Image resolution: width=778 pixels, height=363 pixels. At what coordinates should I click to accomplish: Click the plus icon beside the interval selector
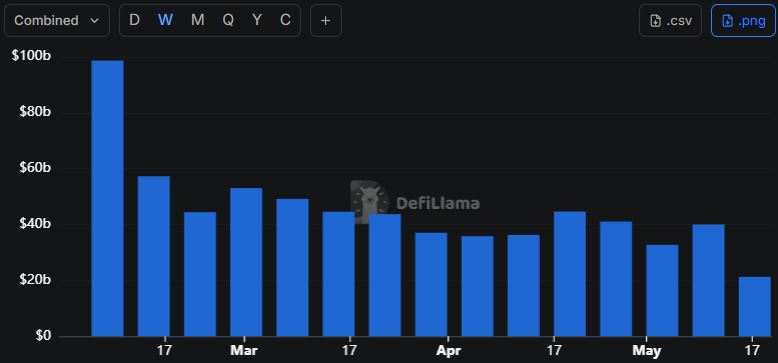(x=325, y=20)
